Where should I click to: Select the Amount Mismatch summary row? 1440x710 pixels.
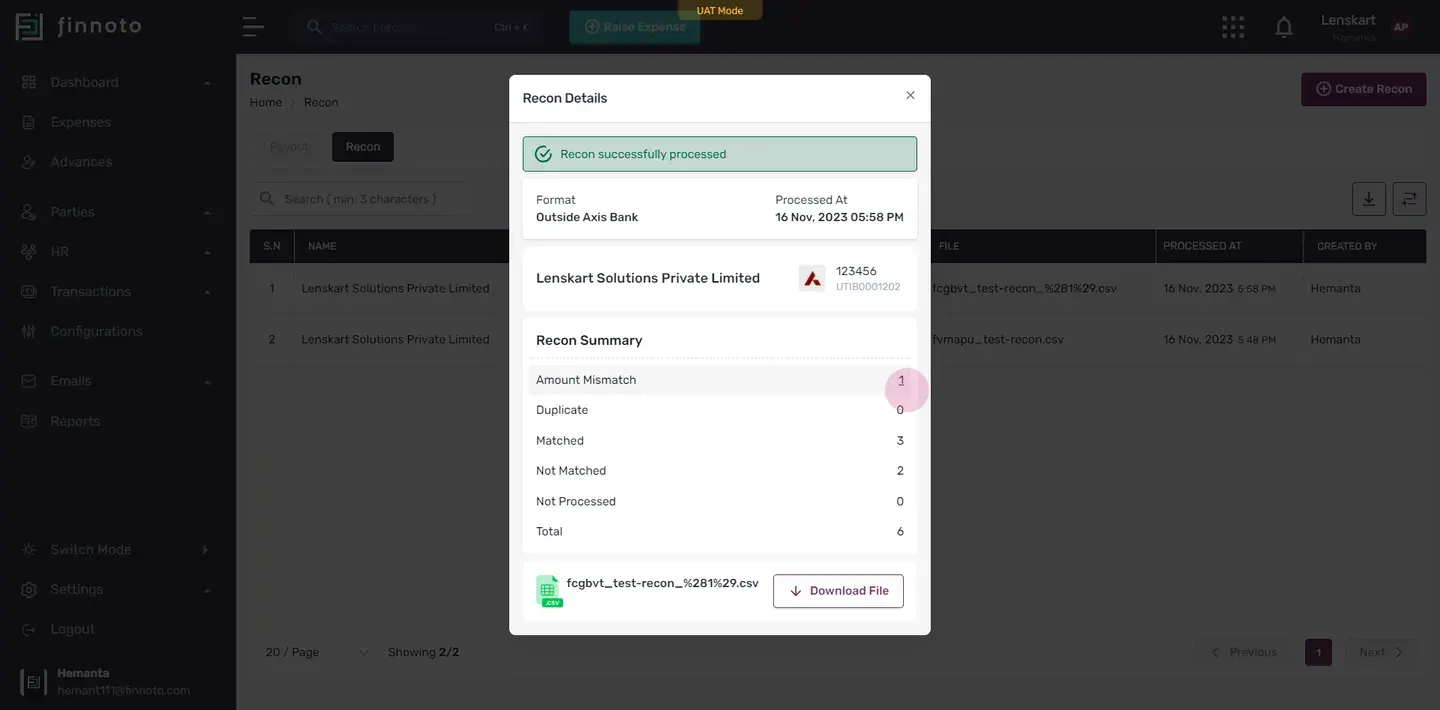[720, 380]
